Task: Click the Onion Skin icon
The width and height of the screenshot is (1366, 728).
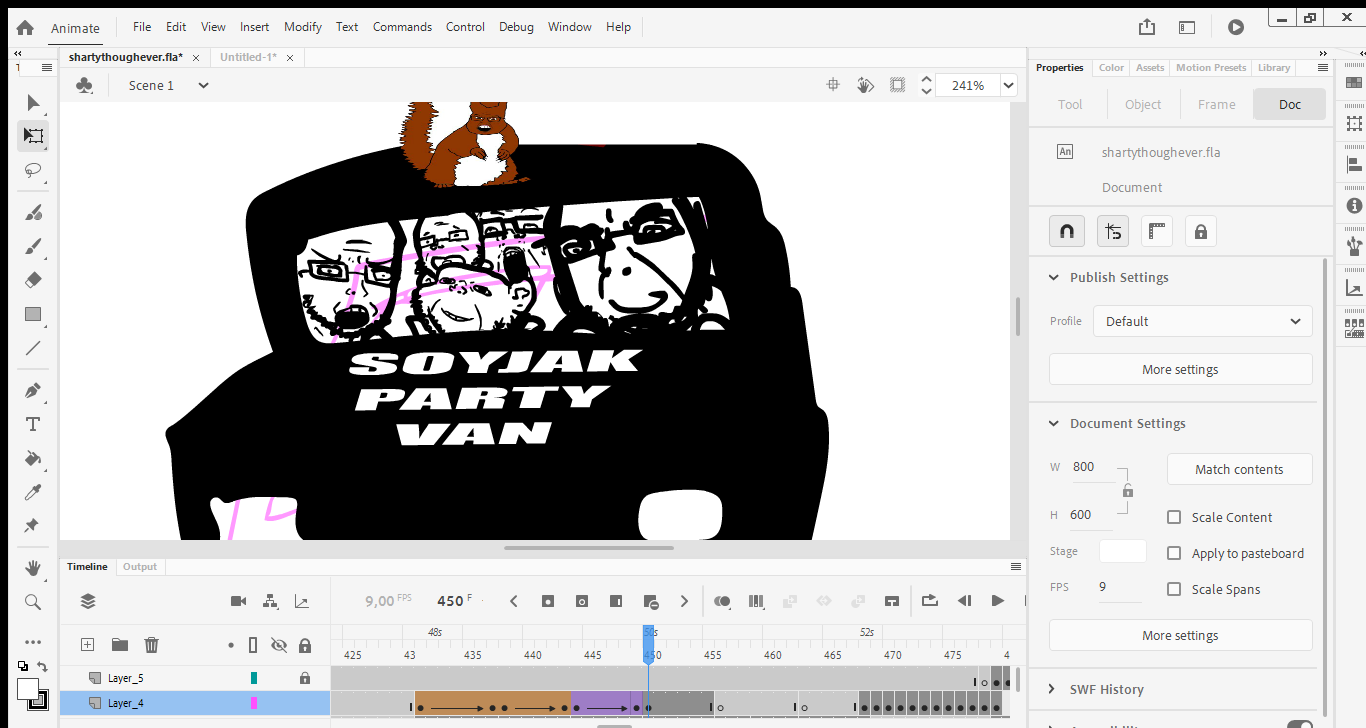Action: [x=722, y=601]
